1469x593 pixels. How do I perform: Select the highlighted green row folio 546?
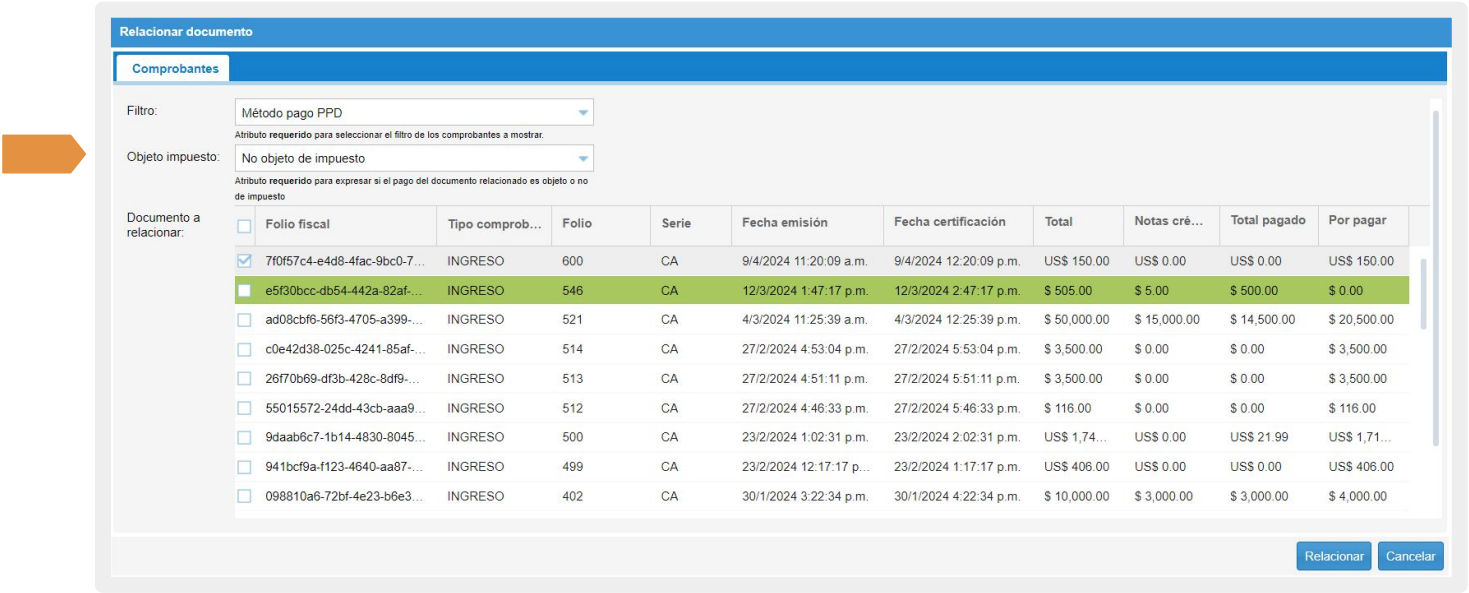[580, 291]
